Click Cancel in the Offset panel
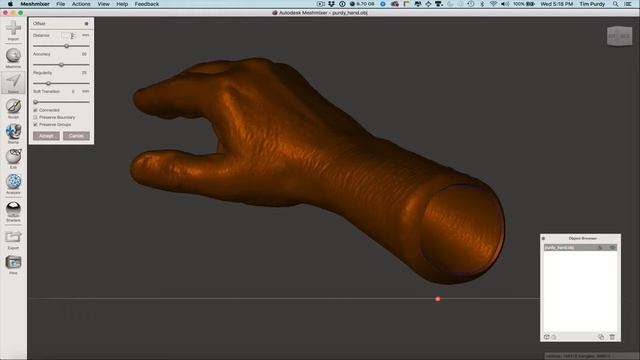Image resolution: width=640 pixels, height=360 pixels. coord(76,136)
